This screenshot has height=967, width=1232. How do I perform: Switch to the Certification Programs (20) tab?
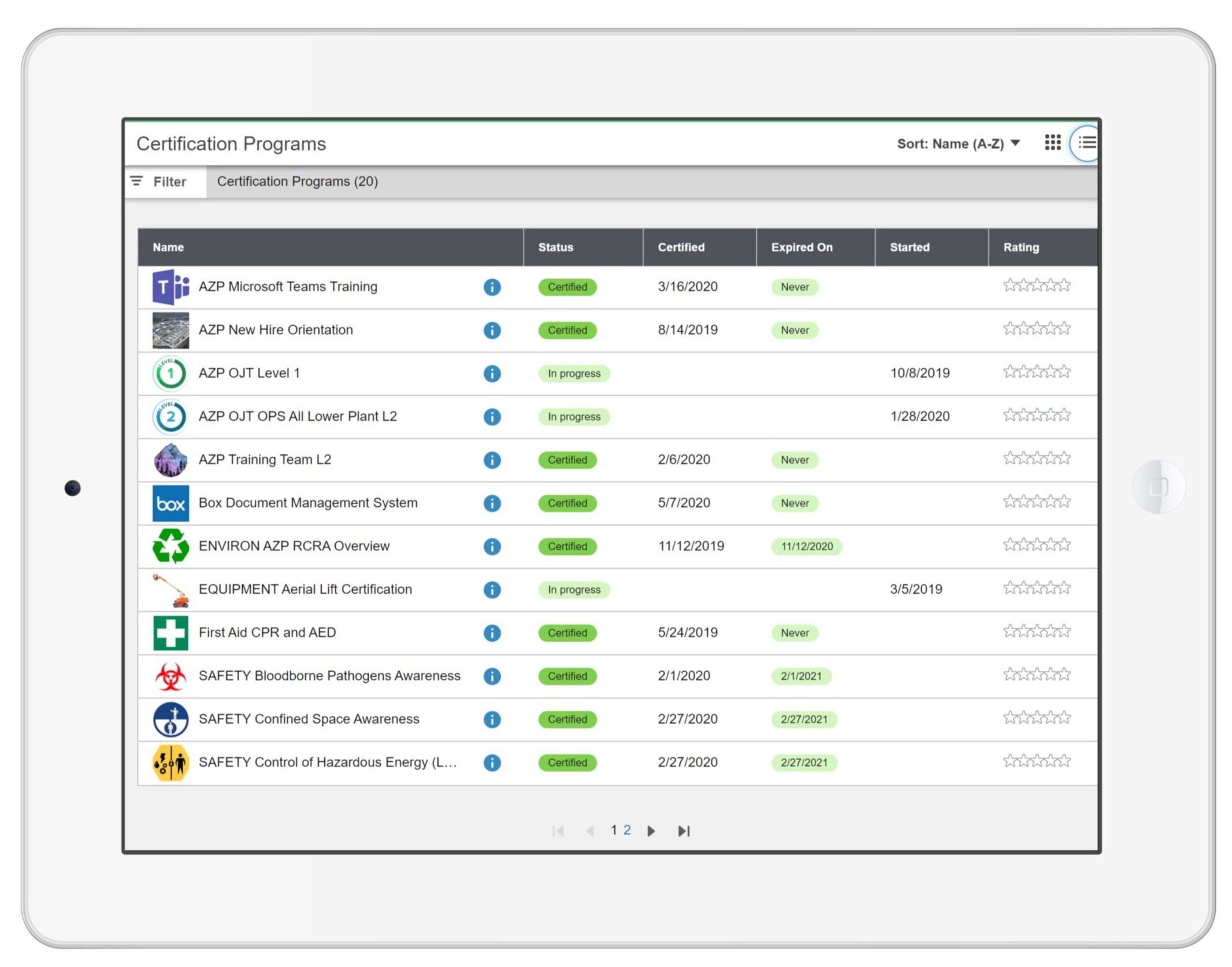pos(297,181)
